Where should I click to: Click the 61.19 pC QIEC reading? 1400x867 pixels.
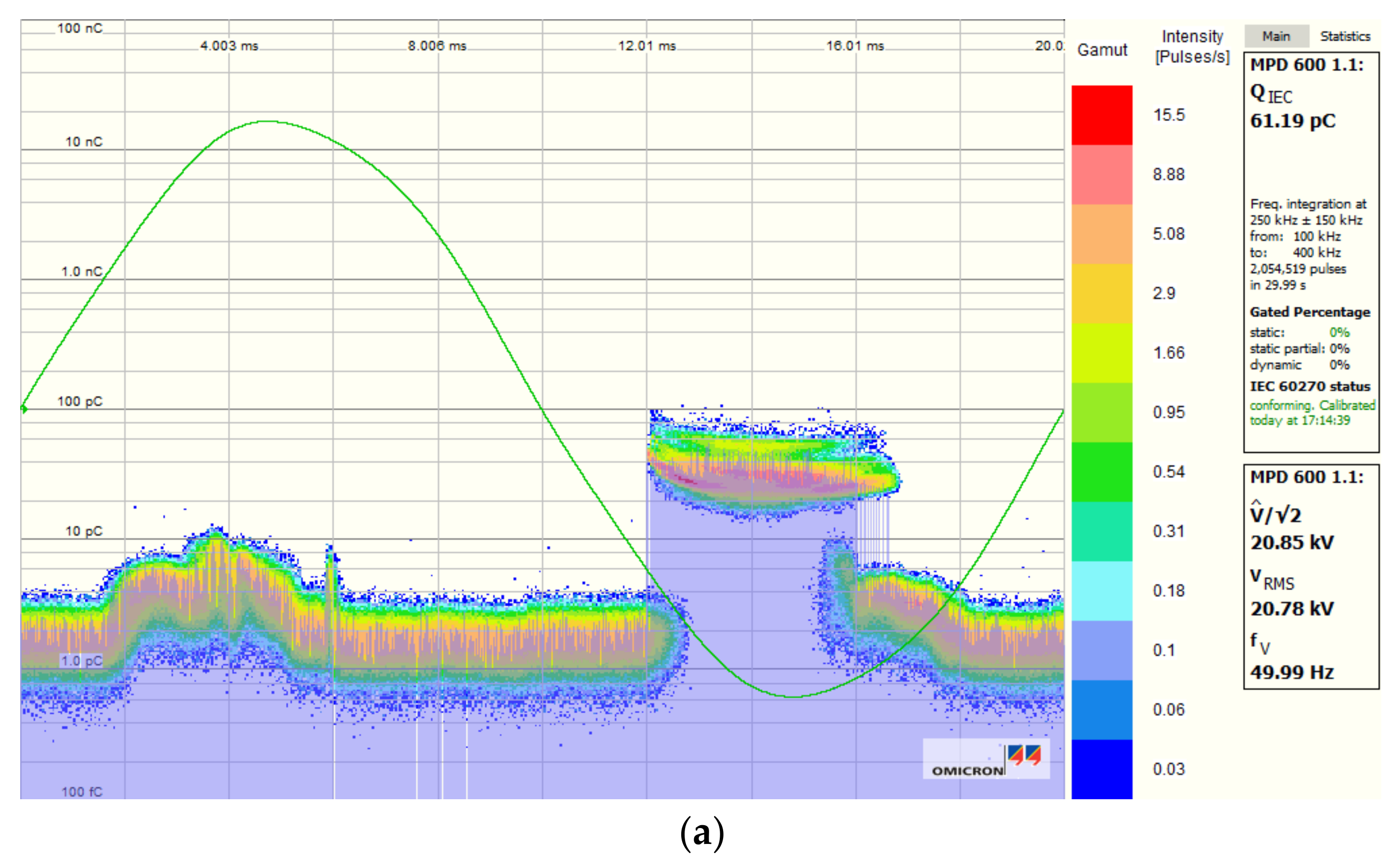click(1292, 121)
